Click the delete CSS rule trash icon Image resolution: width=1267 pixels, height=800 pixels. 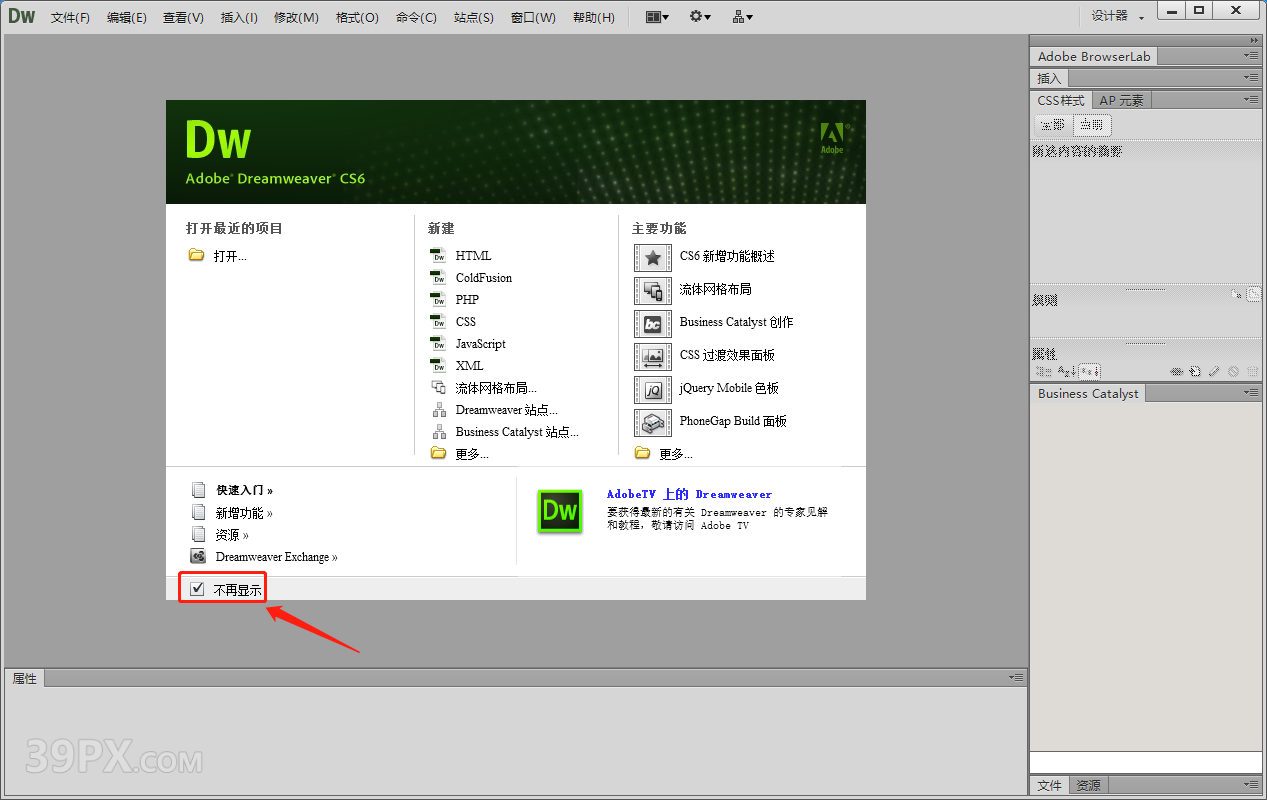tap(1252, 371)
